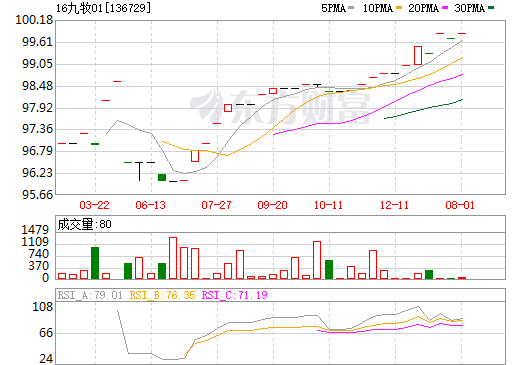The width and height of the screenshot is (520, 365).
Task: Click the large green volume bar near 03-22
Action: pos(95,263)
